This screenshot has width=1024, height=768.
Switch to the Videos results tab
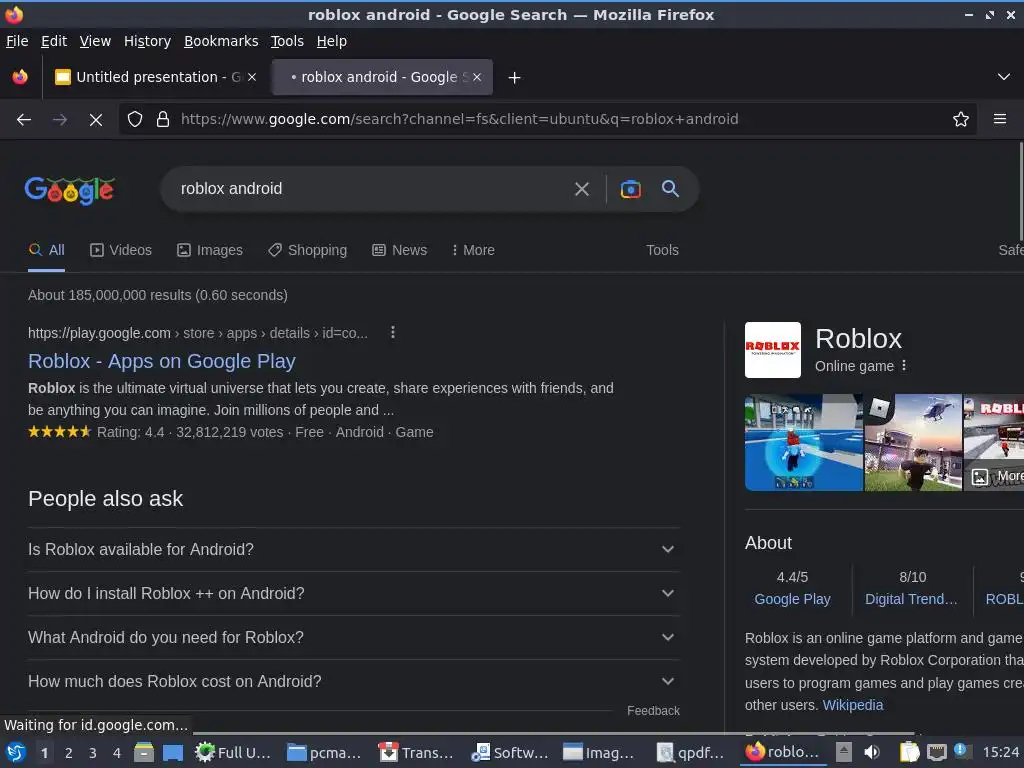pyautogui.click(x=121, y=250)
